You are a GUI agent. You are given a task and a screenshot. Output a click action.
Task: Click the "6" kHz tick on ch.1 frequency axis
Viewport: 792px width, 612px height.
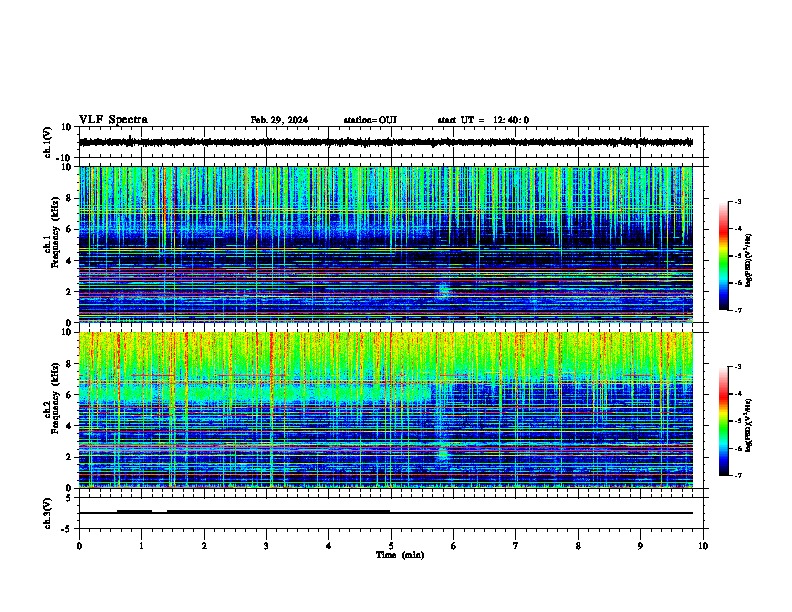coord(69,229)
